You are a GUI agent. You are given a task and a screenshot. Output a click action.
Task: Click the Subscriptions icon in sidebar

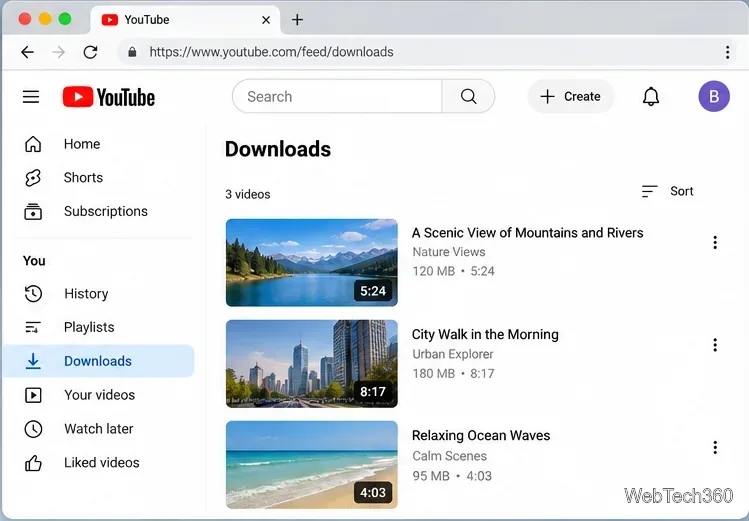coord(33,211)
